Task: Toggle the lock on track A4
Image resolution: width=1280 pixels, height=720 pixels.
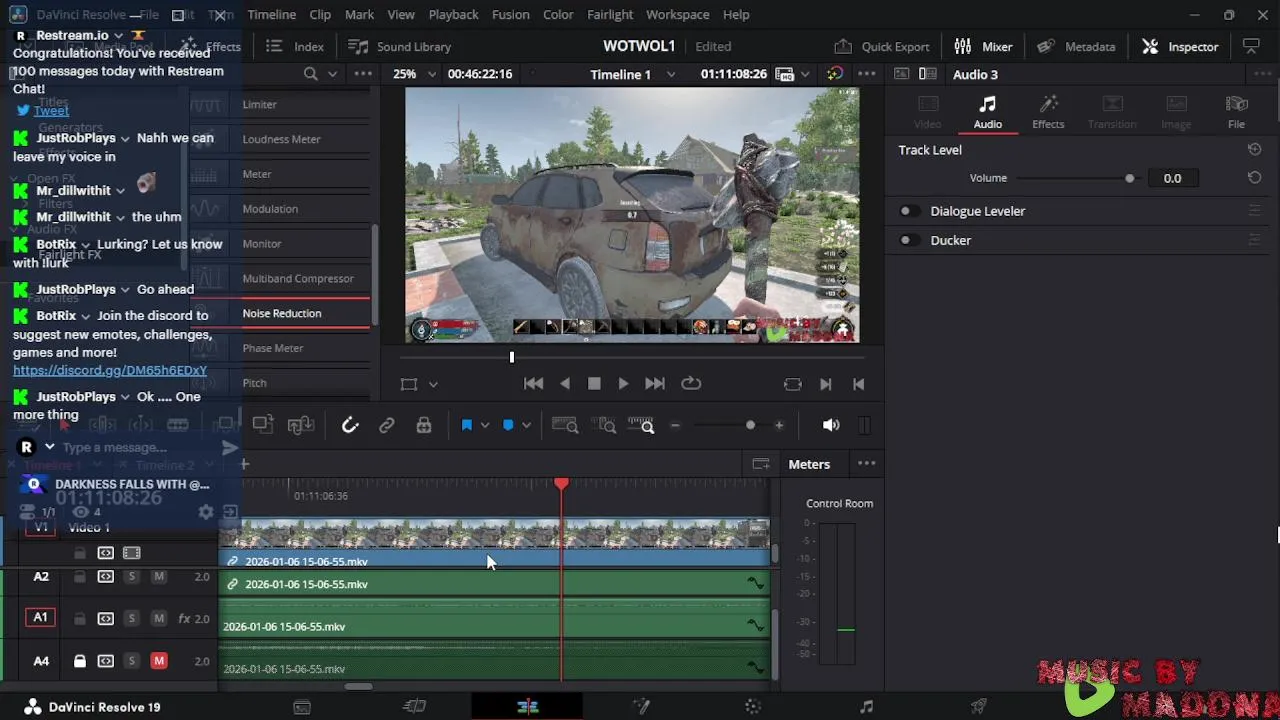Action: [x=80, y=661]
